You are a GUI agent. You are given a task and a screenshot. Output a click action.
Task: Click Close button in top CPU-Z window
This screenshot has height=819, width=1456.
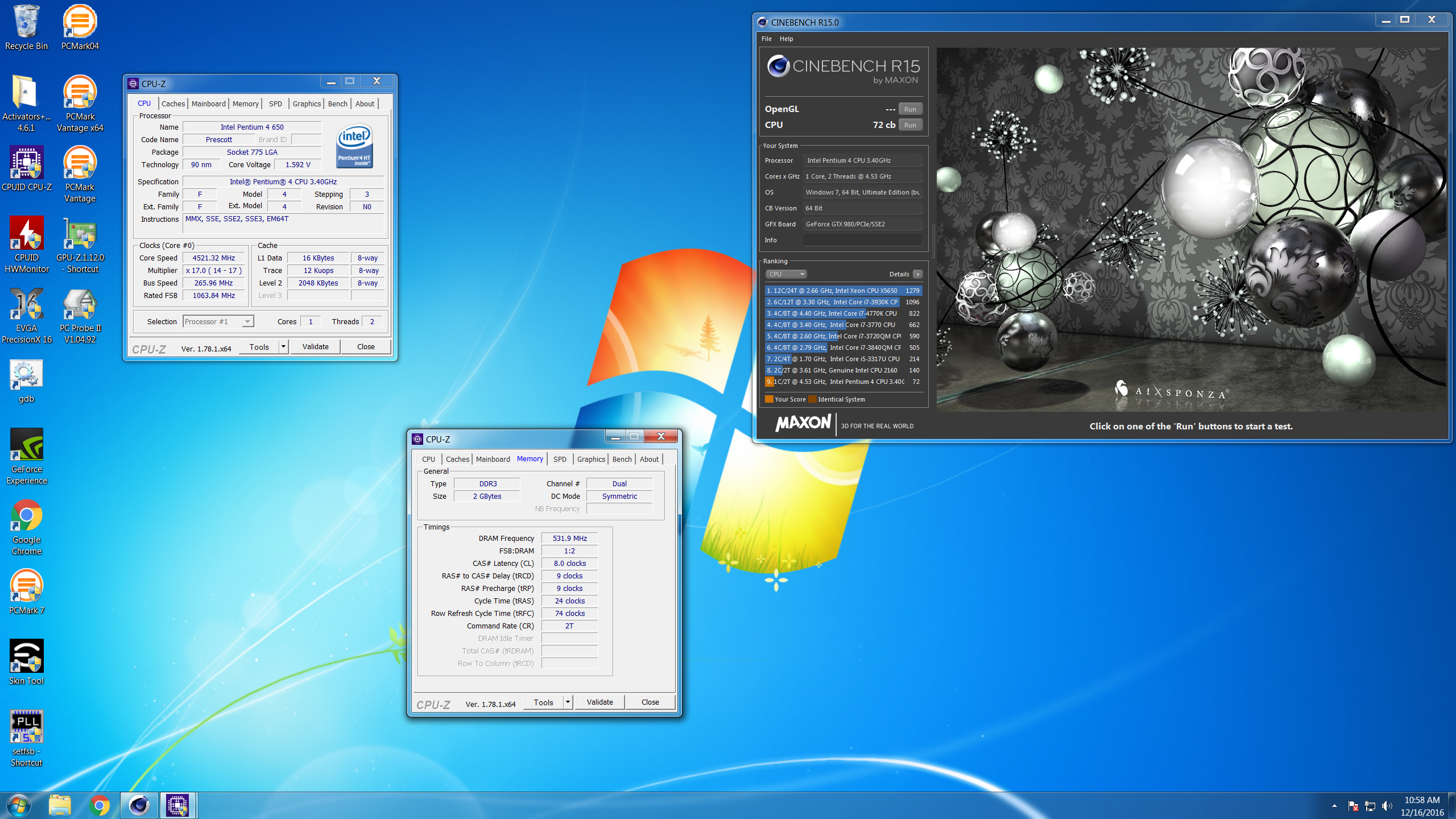pos(366,346)
